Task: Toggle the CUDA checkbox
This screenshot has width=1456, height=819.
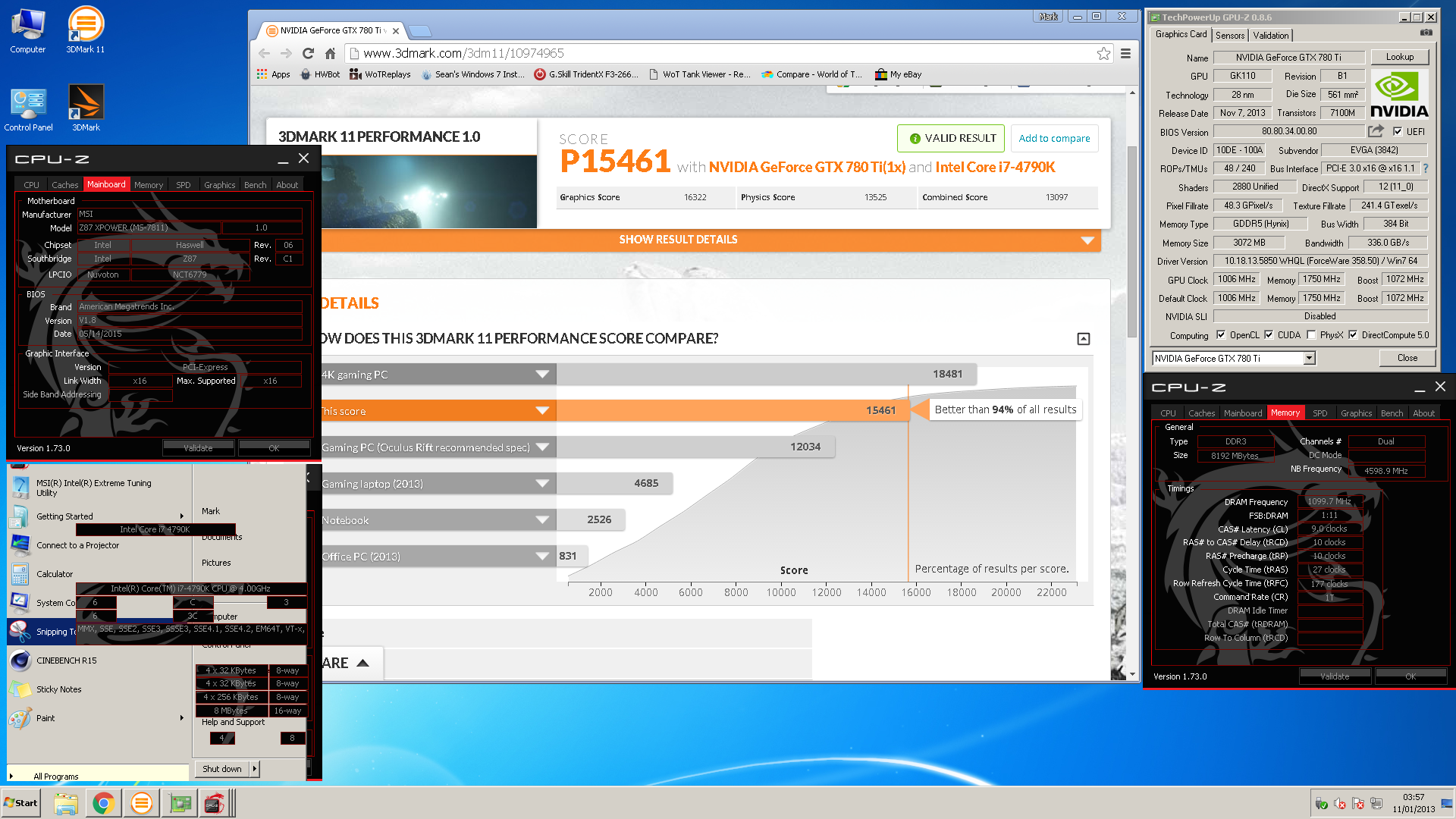Action: click(1268, 334)
